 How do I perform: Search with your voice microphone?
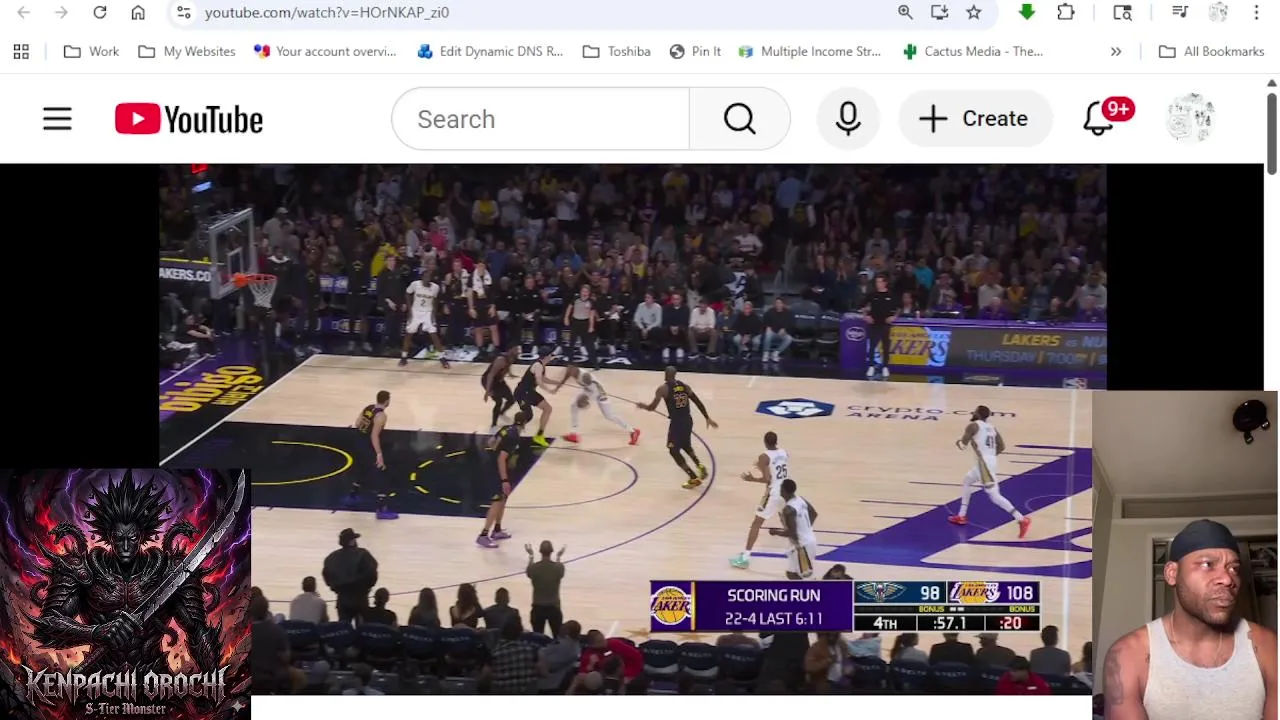coord(848,119)
